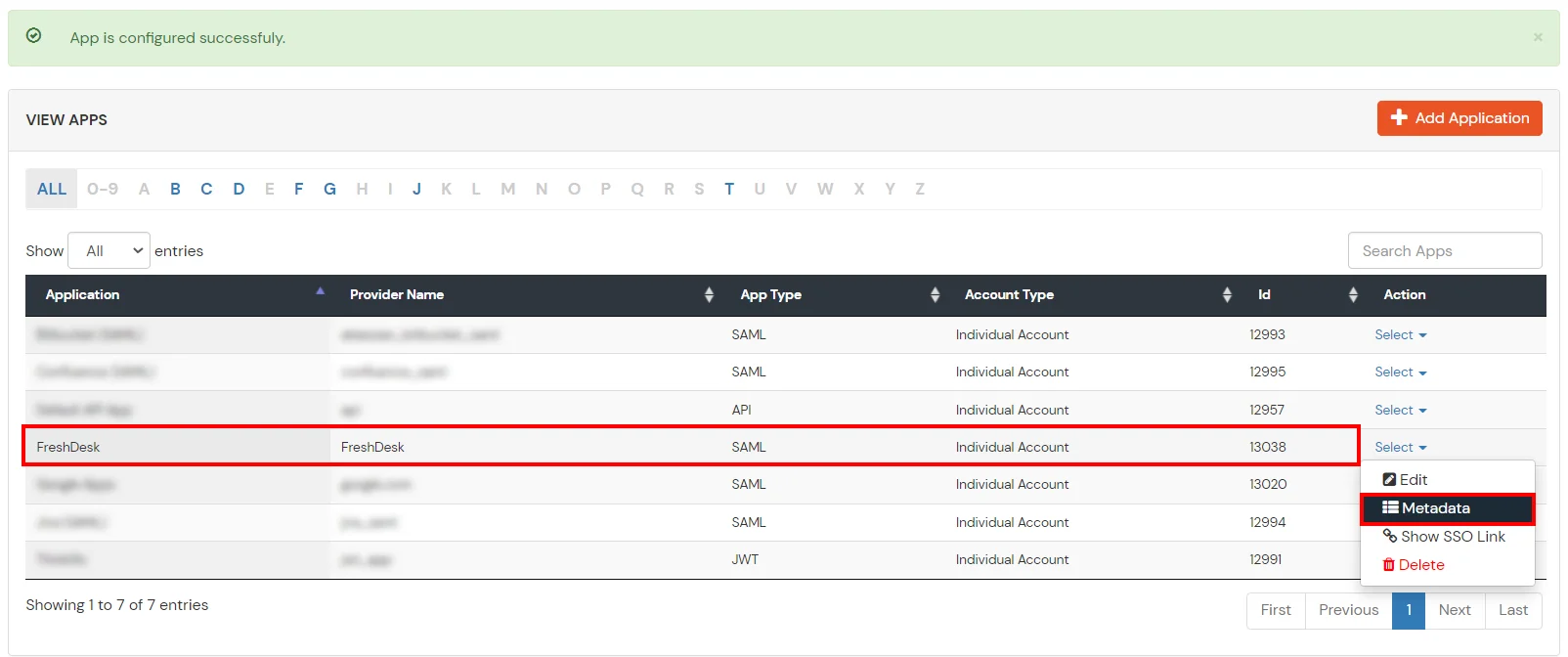Go to Next page
Screen dimensions: 1568x657
tap(1455, 610)
